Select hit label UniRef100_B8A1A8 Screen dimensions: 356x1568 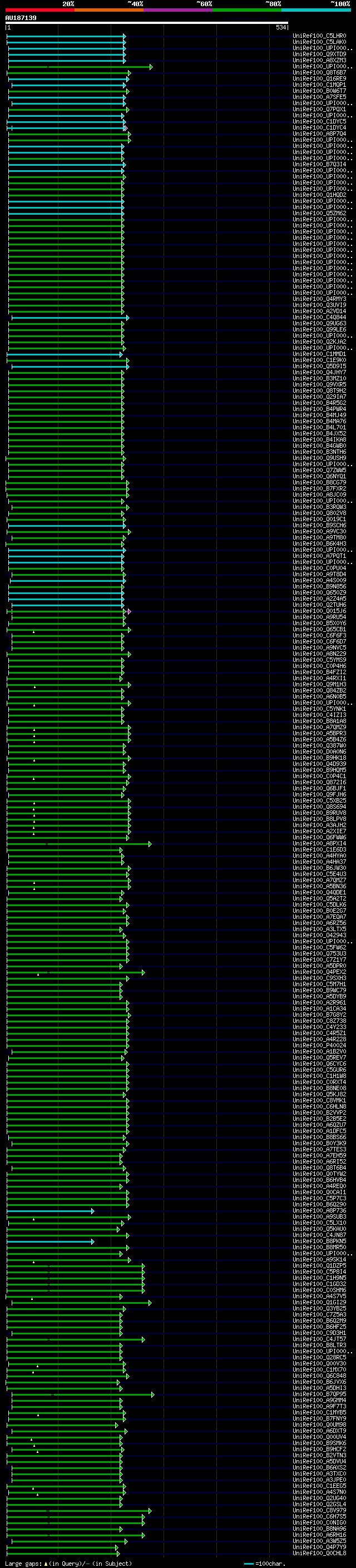[x=319, y=721]
